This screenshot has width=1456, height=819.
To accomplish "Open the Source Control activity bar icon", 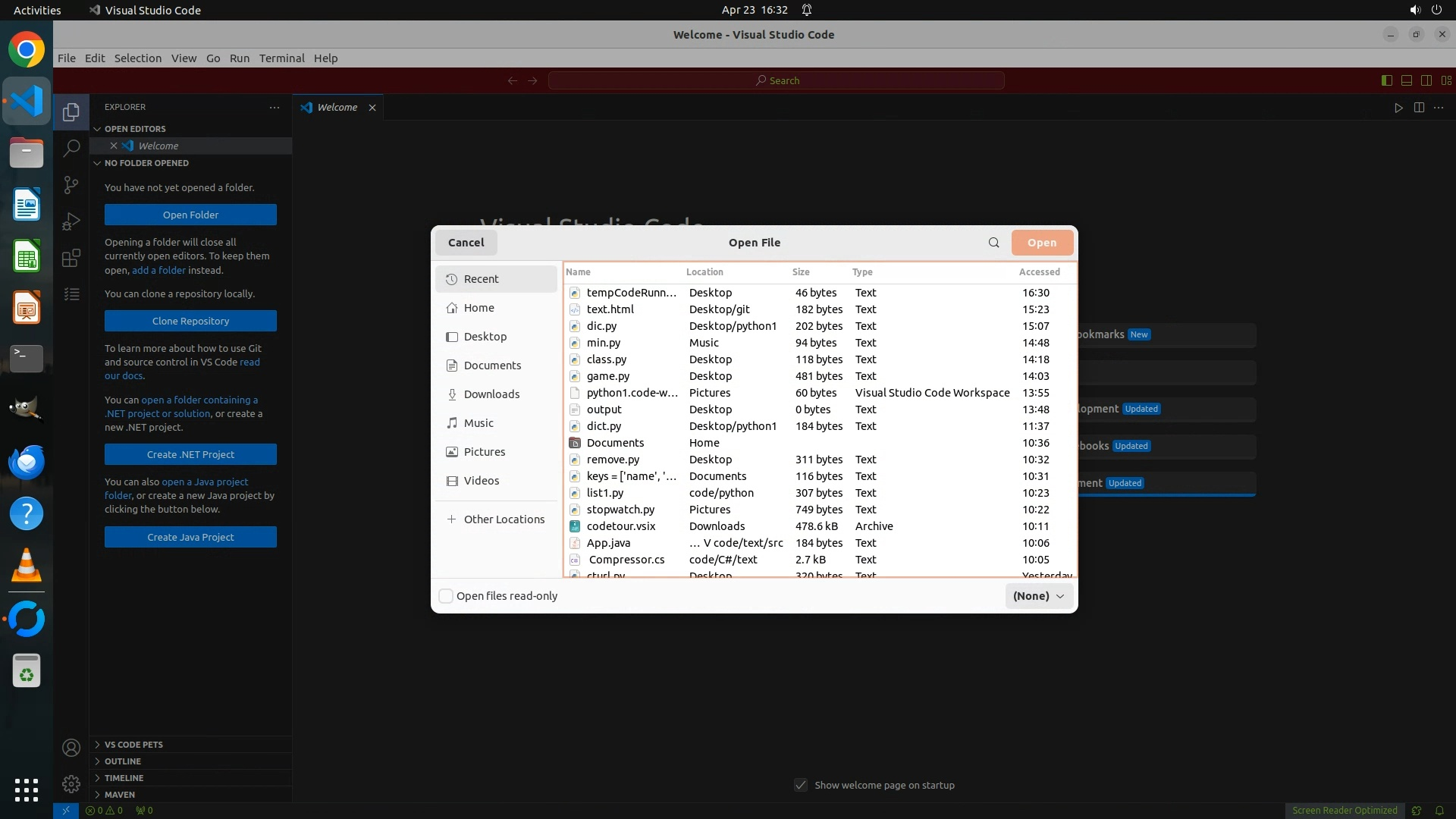I will point(71,185).
